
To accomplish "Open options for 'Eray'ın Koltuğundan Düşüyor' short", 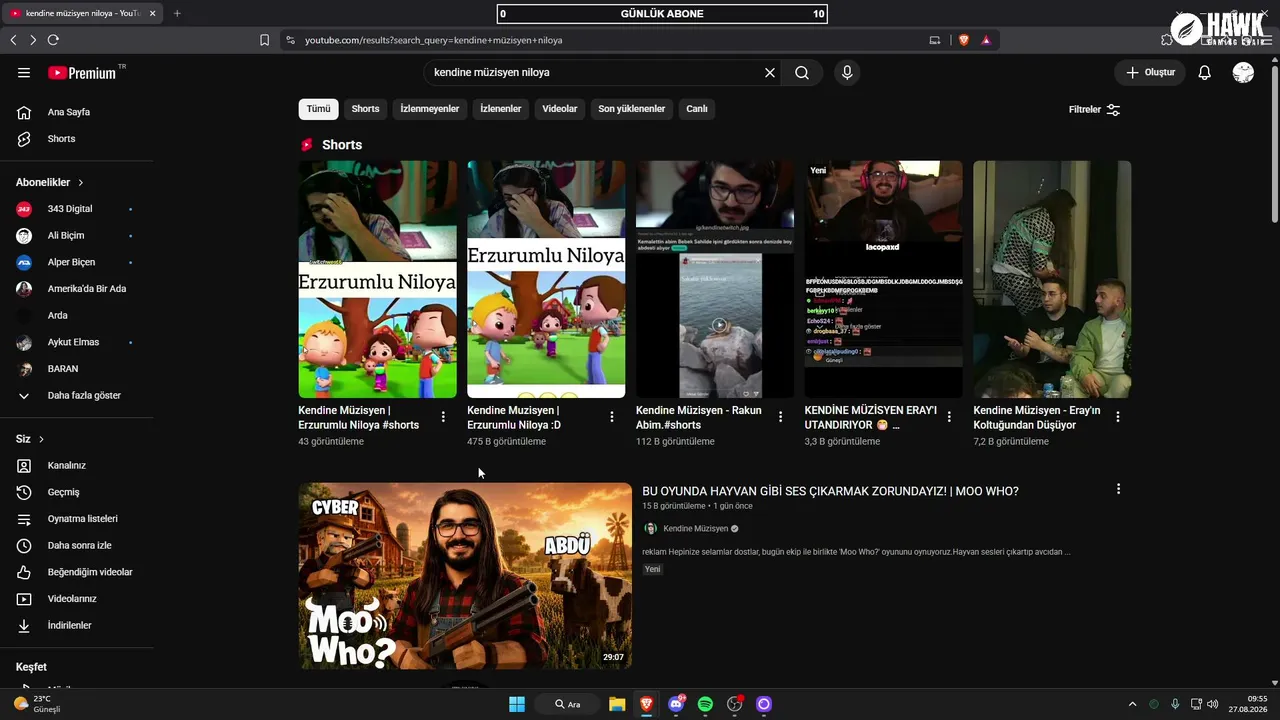I will click(1118, 417).
